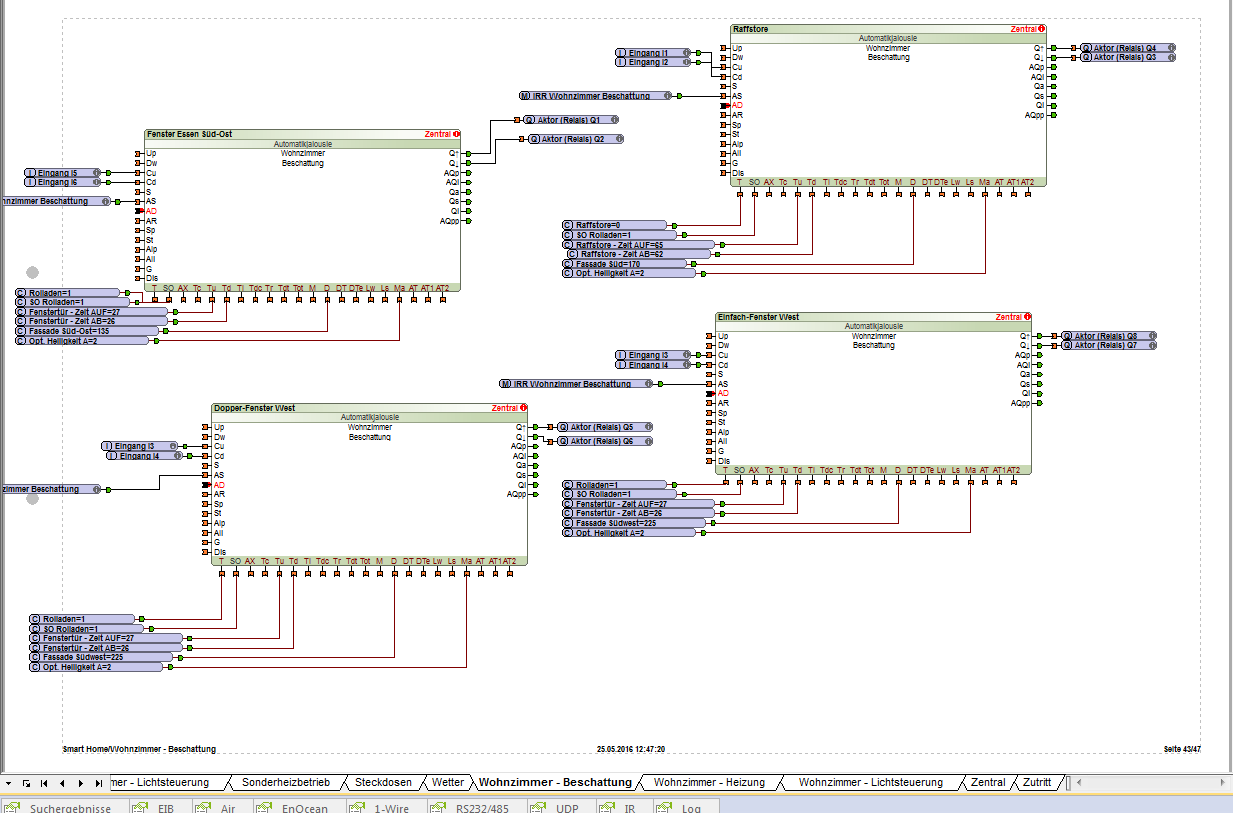Open the Zutritt page tab

coord(1037,782)
